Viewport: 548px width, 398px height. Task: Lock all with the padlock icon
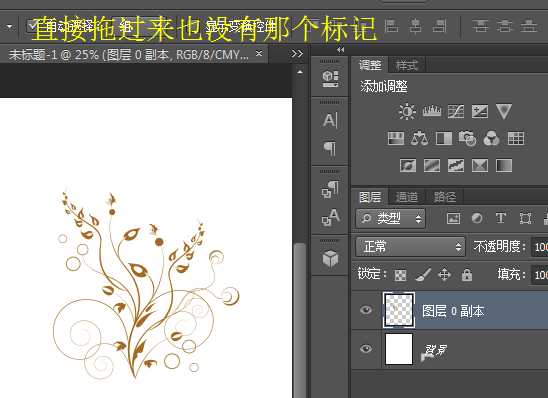click(x=467, y=275)
